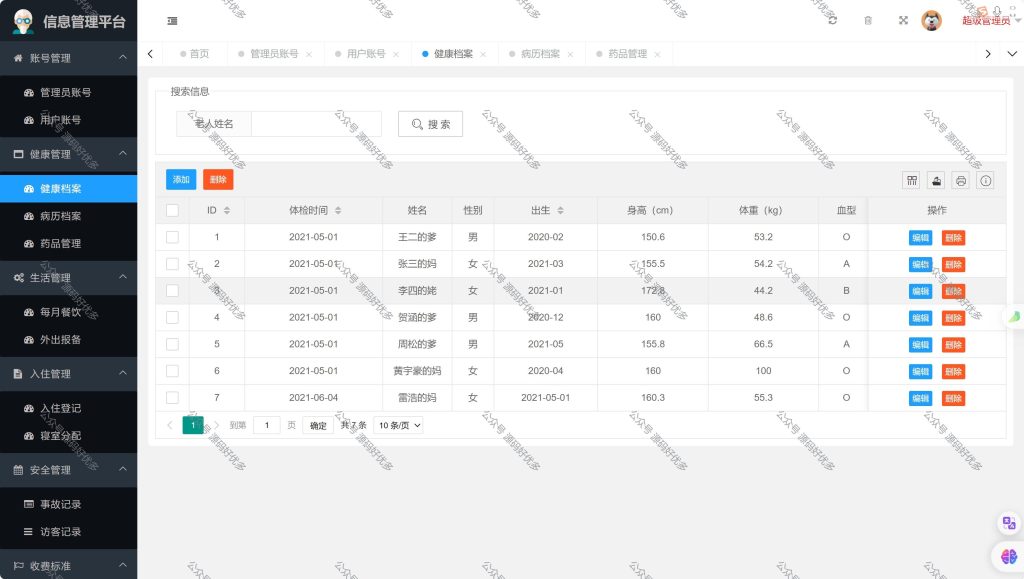Check the row for 周松的爹

point(172,344)
